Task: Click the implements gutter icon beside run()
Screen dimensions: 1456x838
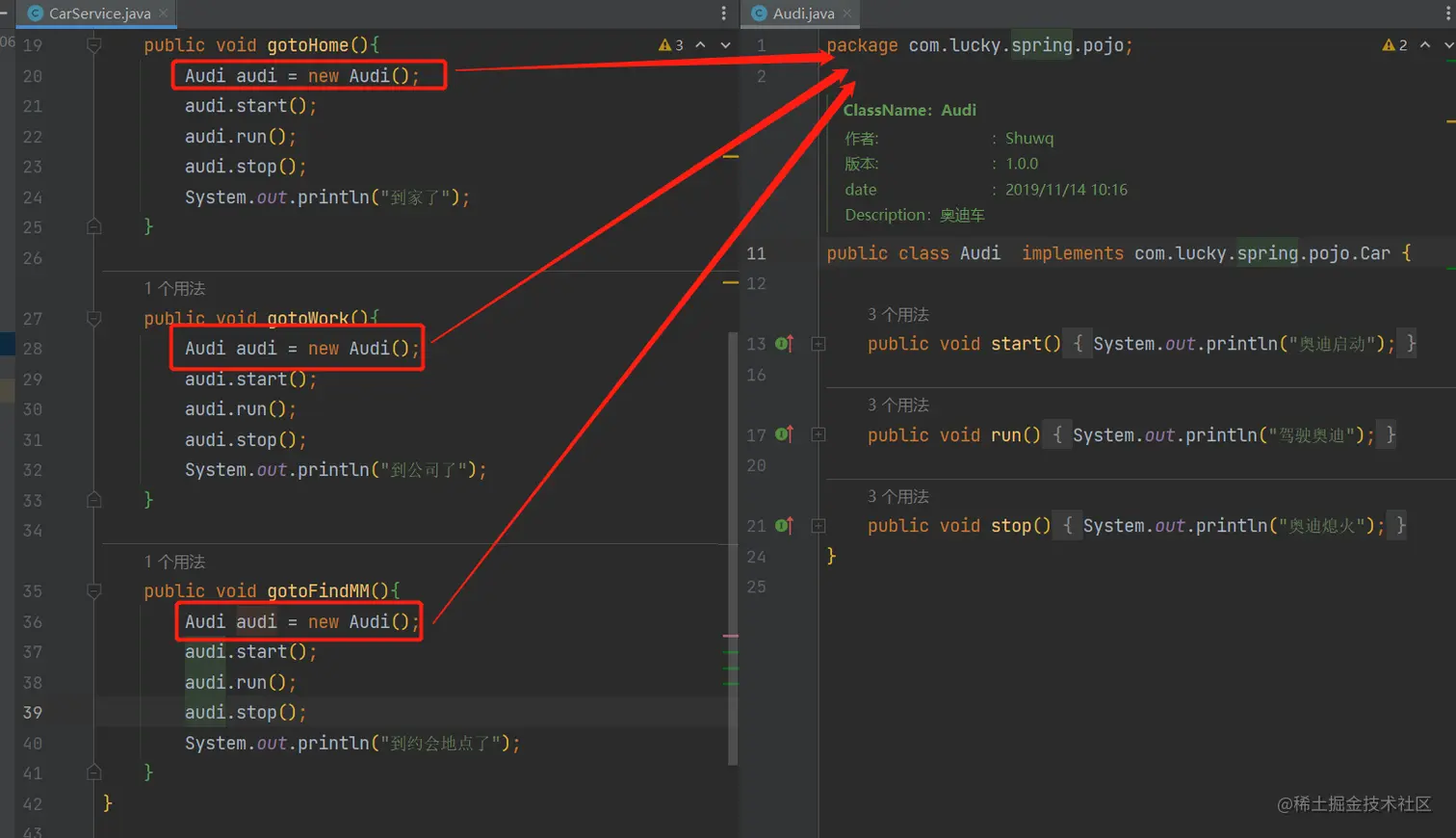Action: pyautogui.click(x=785, y=434)
